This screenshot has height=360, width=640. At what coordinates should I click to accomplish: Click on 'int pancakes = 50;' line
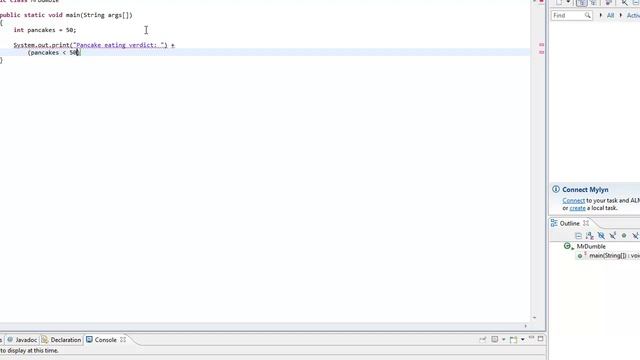[x=45, y=30]
